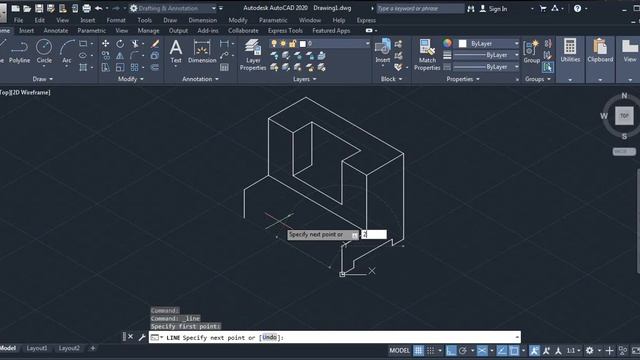Click the Match Properties tool
The width and height of the screenshot is (640, 360).
pyautogui.click(x=427, y=55)
